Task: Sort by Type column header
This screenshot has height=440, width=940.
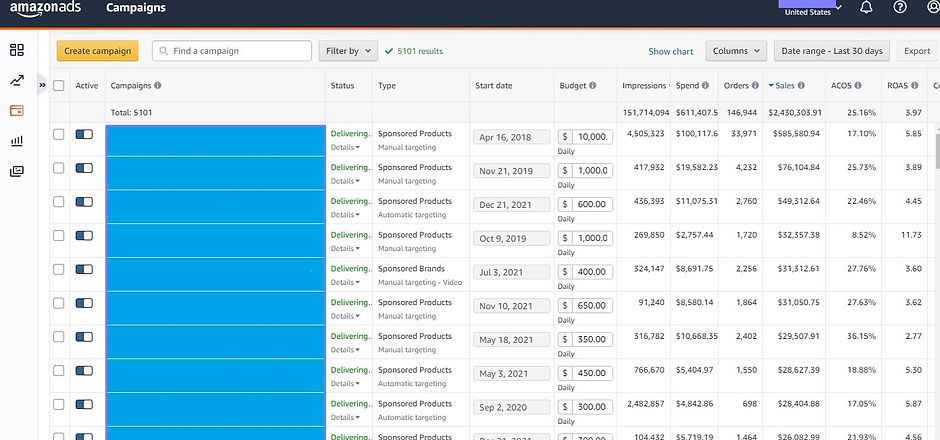Action: point(387,86)
